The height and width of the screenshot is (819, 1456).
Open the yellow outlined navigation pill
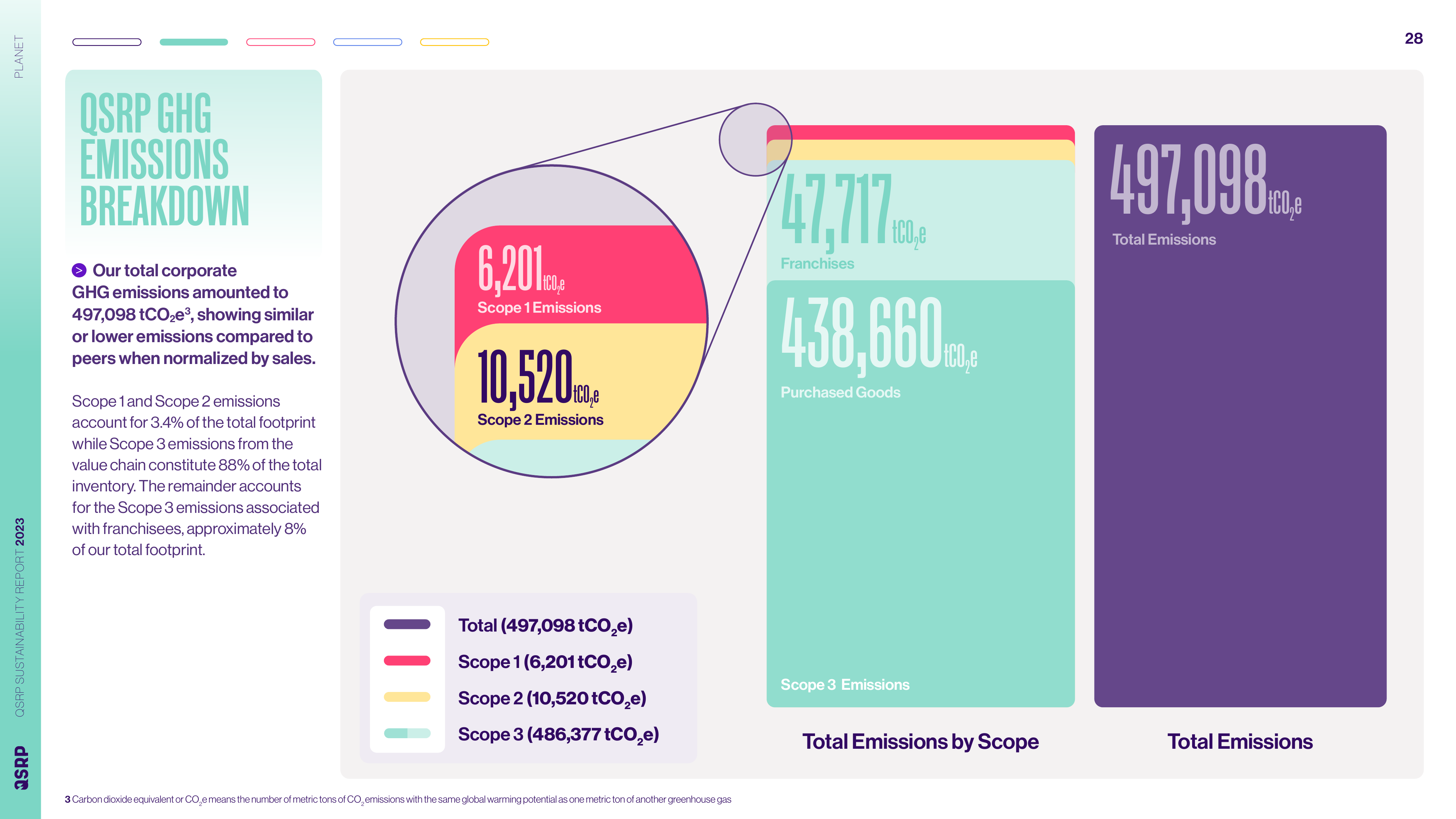(x=454, y=42)
